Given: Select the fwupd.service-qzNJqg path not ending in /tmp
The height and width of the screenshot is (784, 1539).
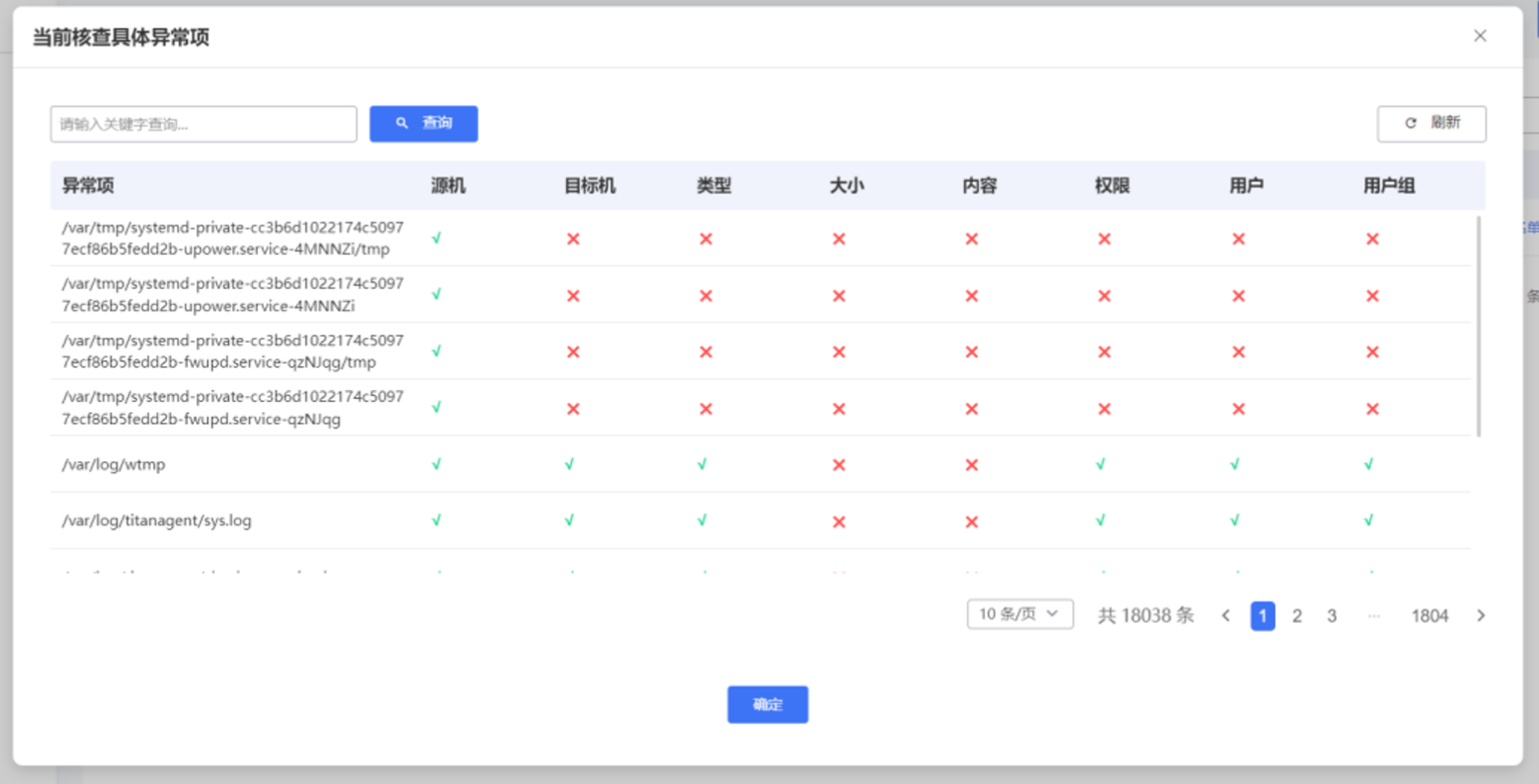Looking at the screenshot, I should pyautogui.click(x=232, y=408).
